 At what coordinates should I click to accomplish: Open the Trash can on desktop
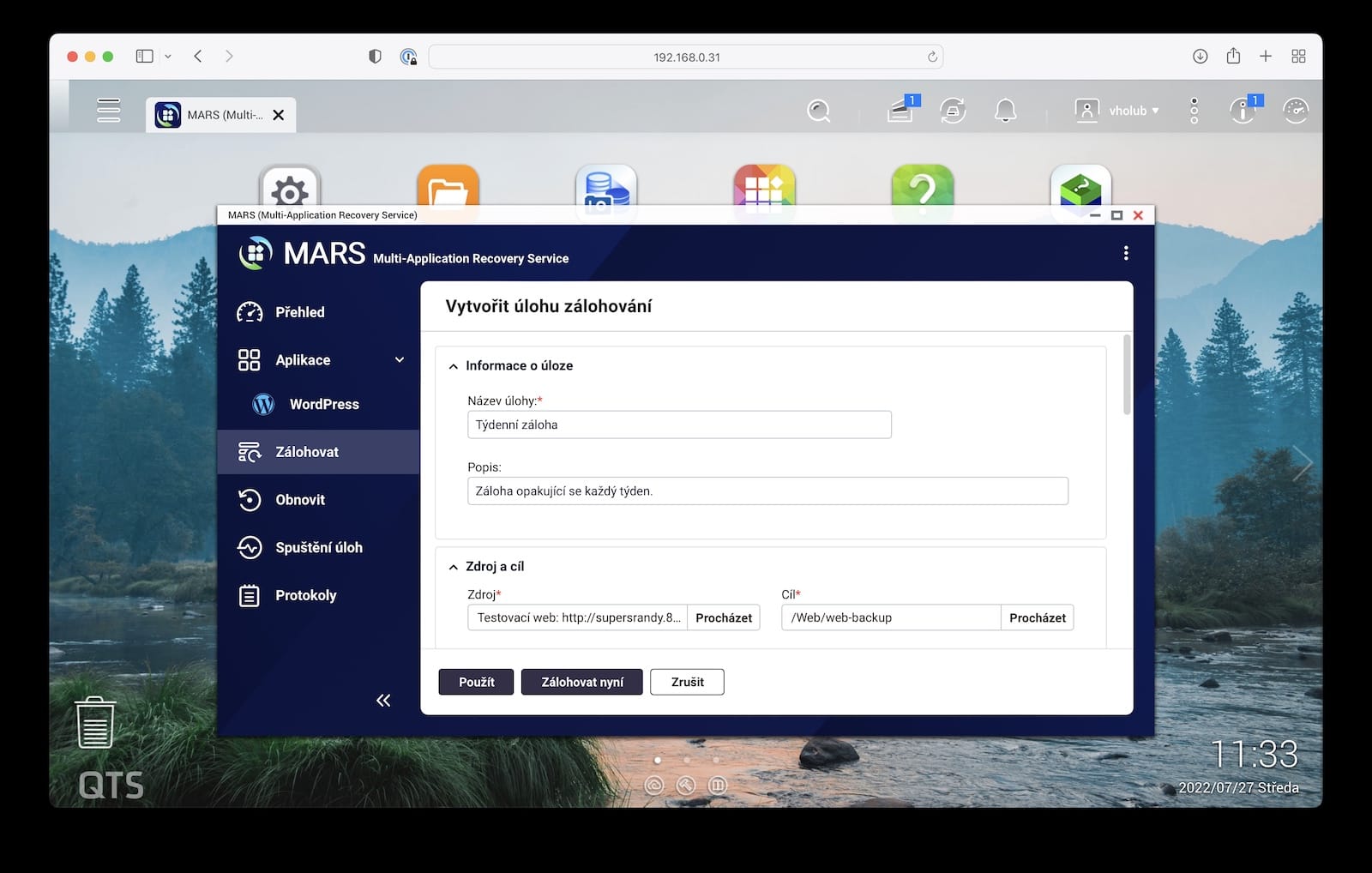coord(95,722)
